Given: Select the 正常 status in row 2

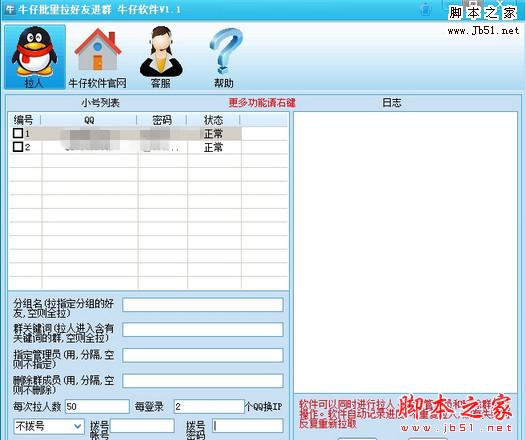Looking at the screenshot, I should coord(214,147).
